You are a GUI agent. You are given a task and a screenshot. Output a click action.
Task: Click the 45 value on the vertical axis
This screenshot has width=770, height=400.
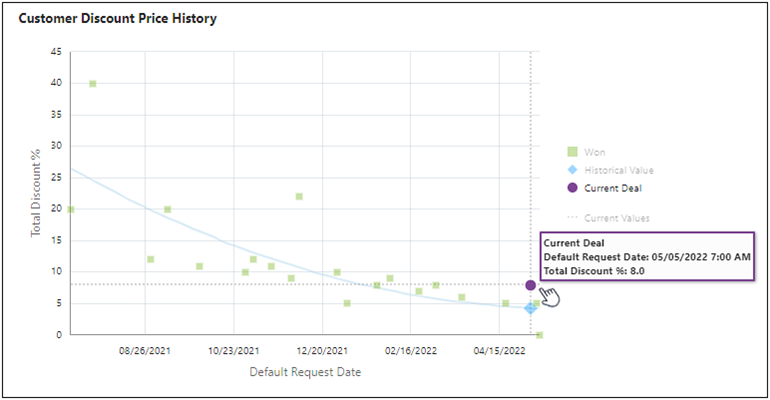(56, 52)
